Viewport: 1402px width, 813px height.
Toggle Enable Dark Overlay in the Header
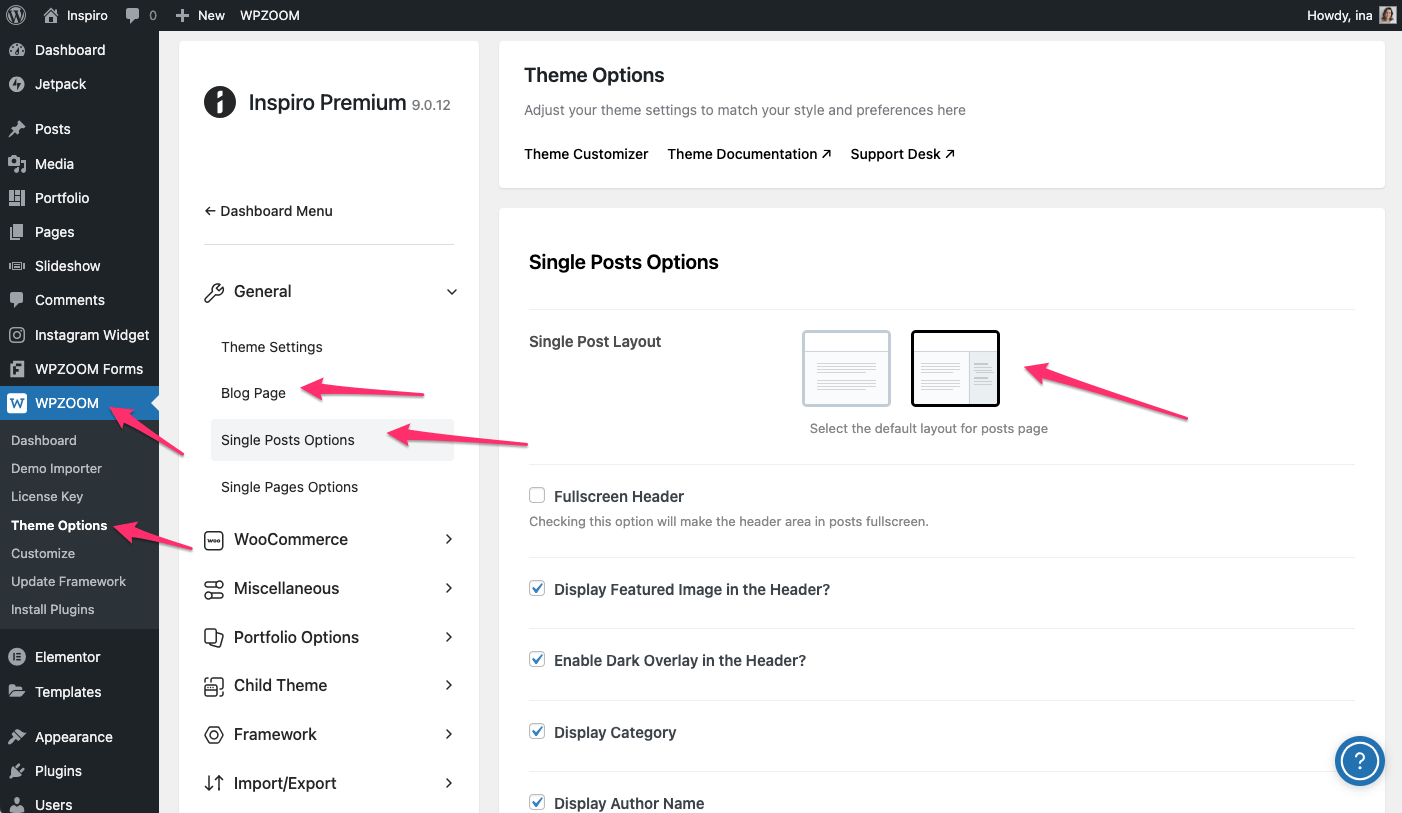click(537, 660)
